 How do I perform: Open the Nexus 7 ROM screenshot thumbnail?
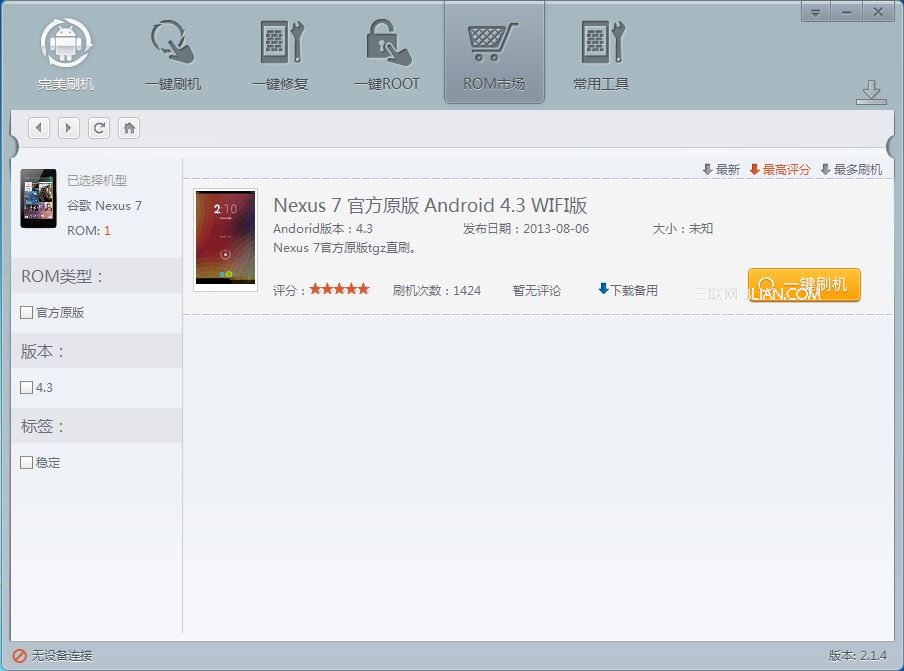(x=225, y=240)
